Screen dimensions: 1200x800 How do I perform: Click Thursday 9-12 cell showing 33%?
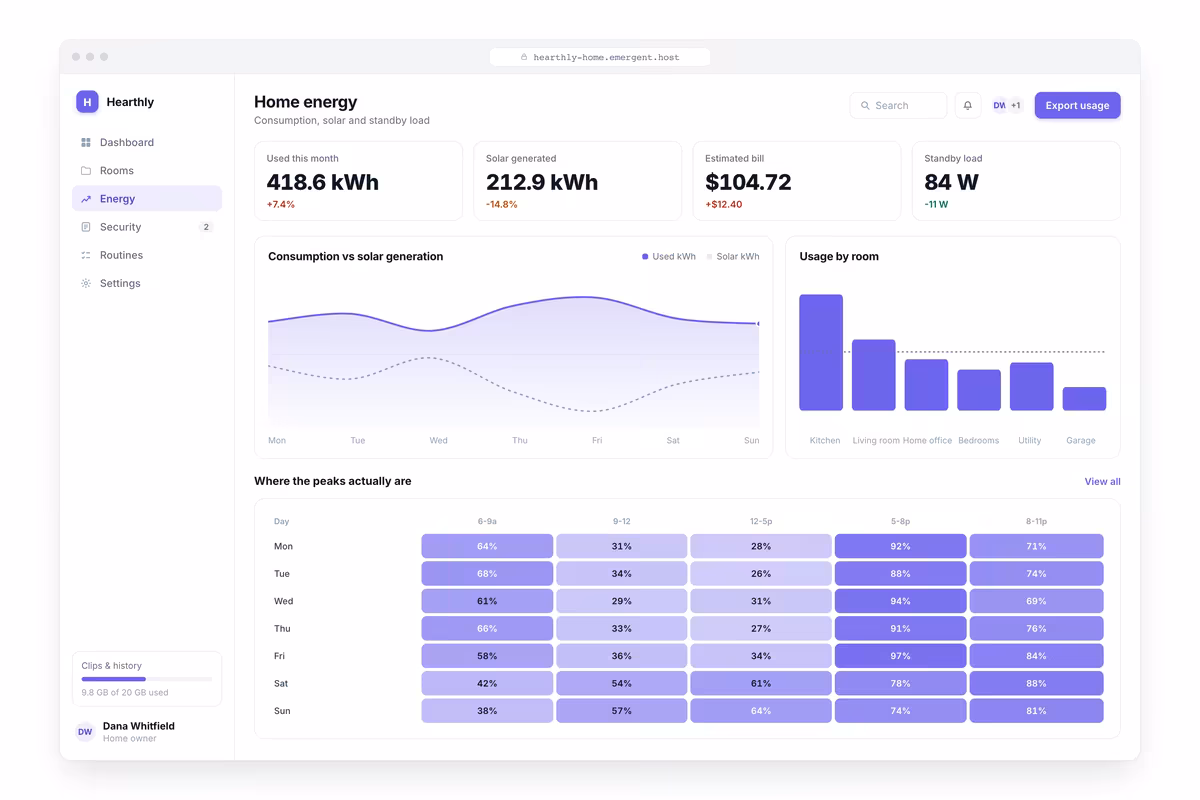pyautogui.click(x=621, y=629)
